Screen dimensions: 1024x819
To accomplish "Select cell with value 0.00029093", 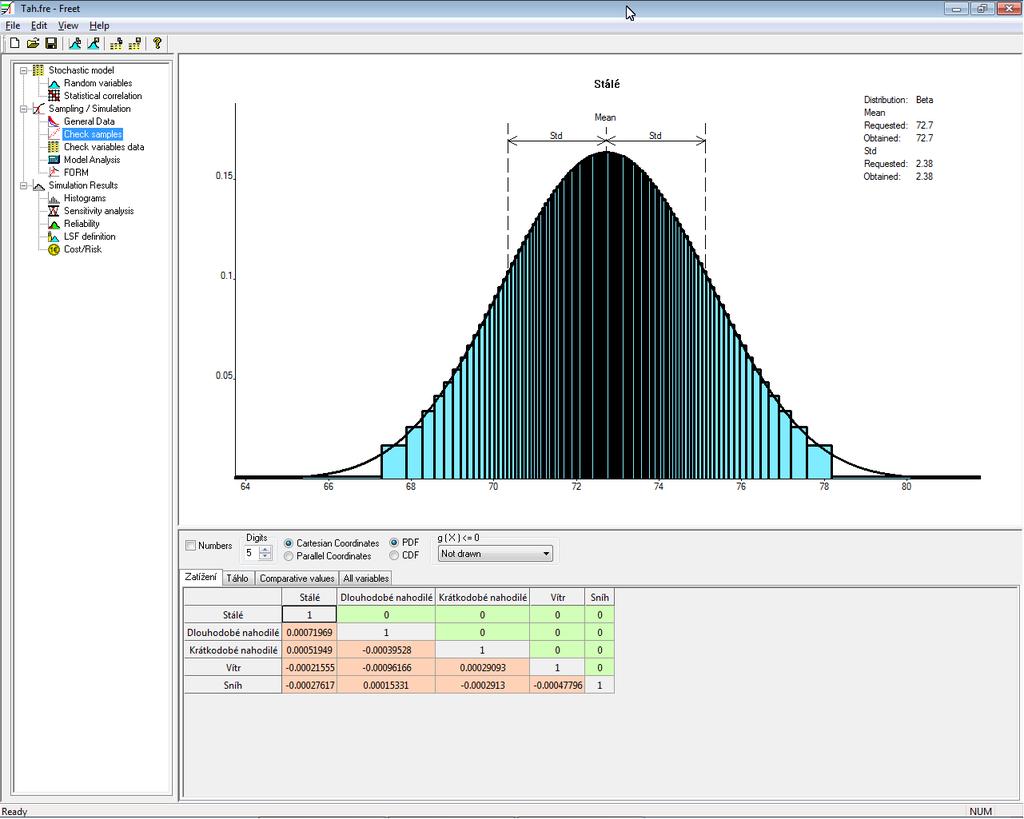I will pyautogui.click(x=483, y=668).
